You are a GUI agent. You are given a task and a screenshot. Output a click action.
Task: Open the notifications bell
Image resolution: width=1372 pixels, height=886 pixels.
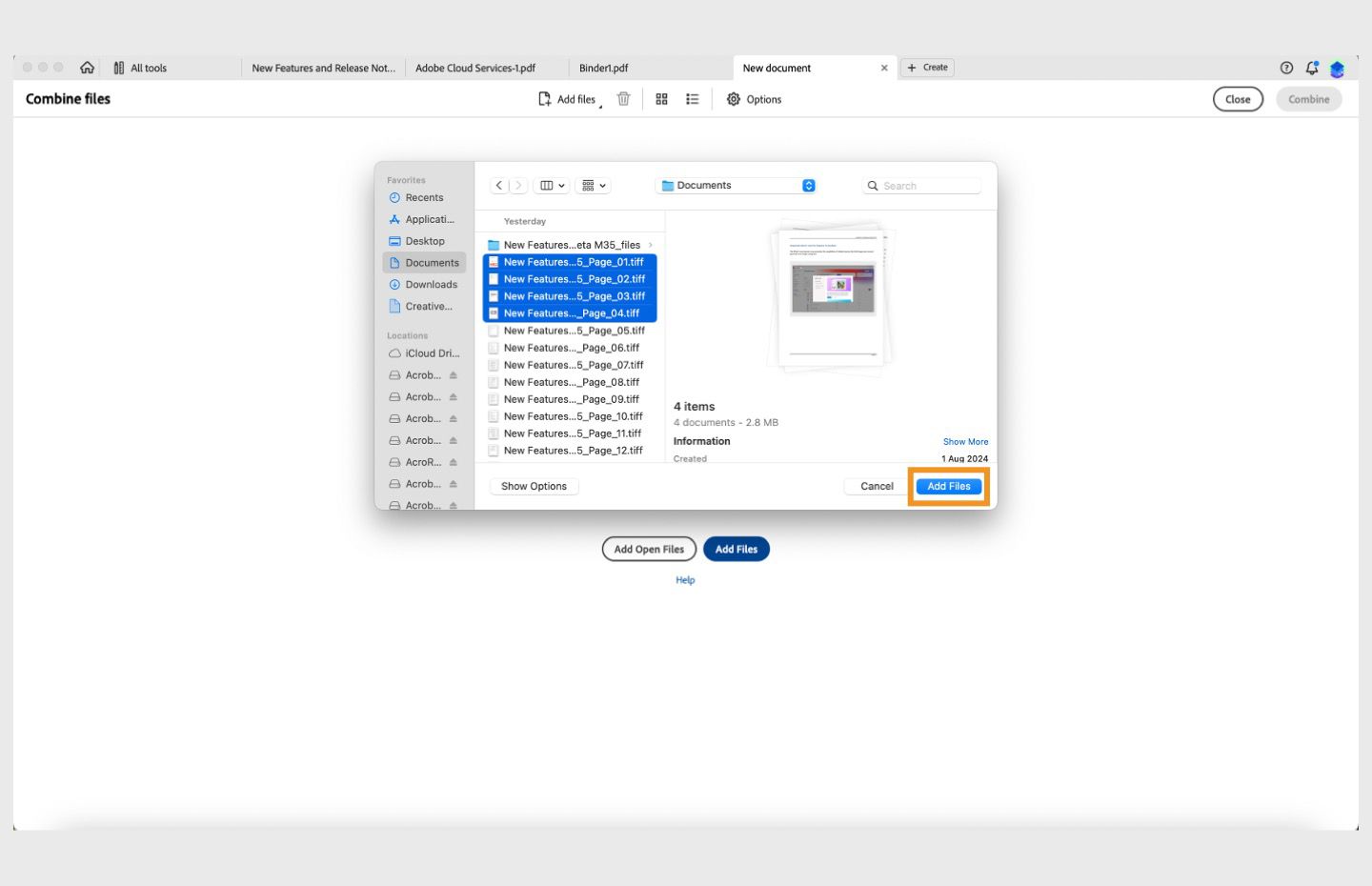click(x=1311, y=68)
